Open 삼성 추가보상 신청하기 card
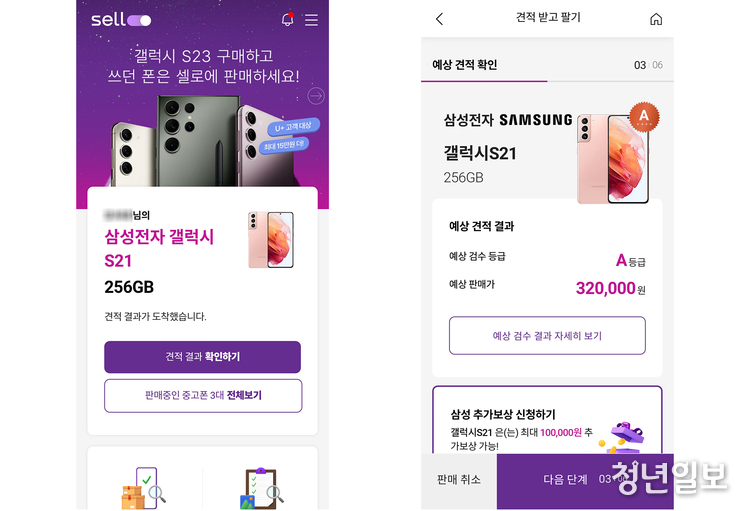The height and width of the screenshot is (511, 750). [x=547, y=420]
